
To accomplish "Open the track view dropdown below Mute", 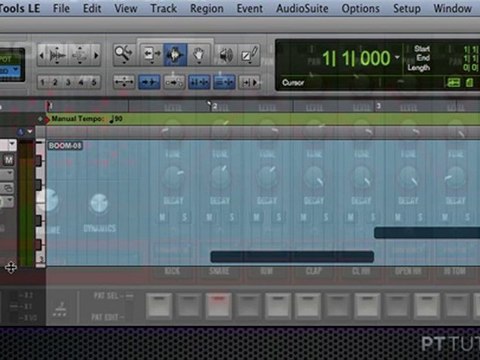I will click(x=9, y=173).
